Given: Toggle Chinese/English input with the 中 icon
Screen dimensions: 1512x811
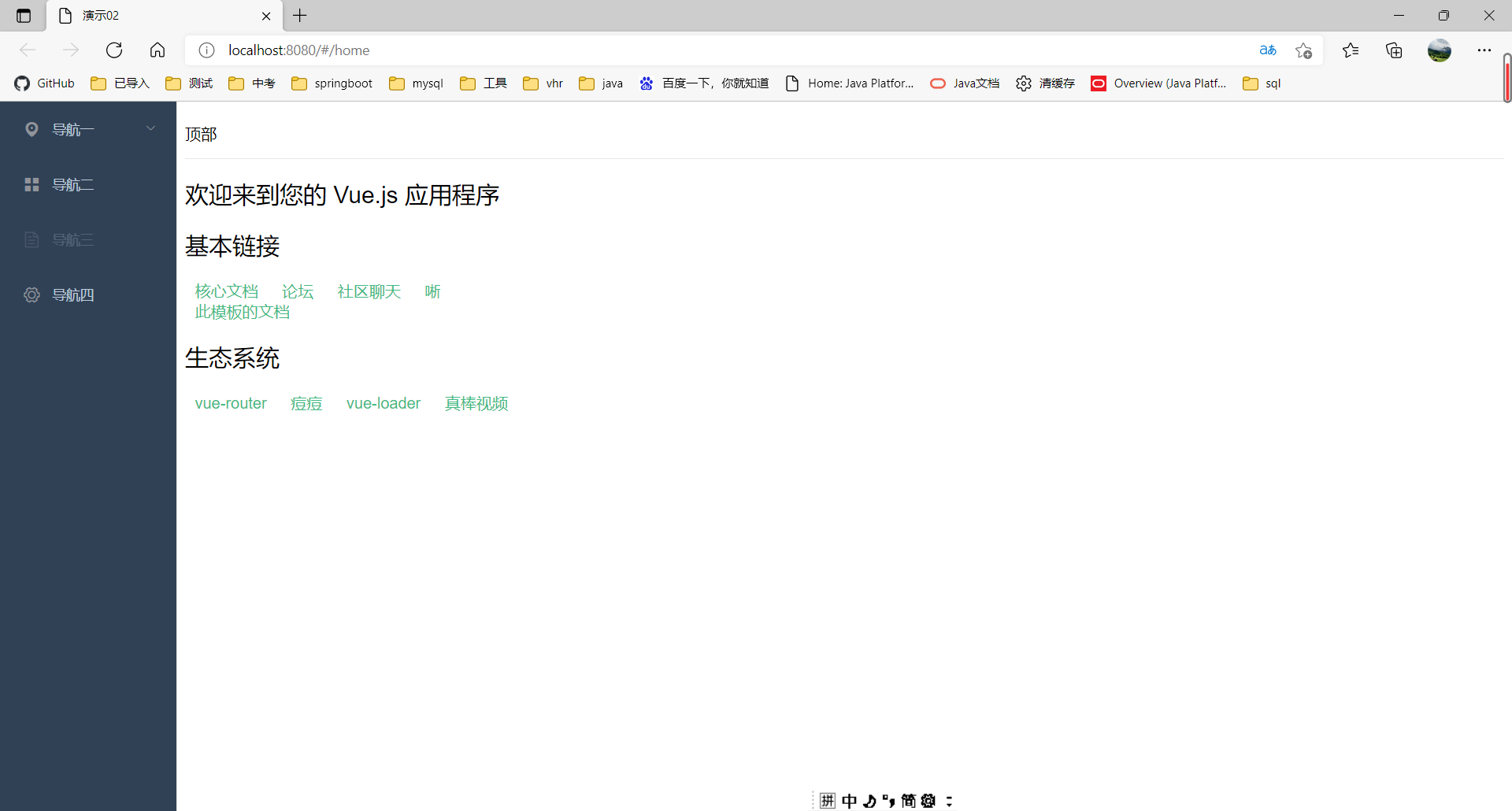Looking at the screenshot, I should pos(849,800).
